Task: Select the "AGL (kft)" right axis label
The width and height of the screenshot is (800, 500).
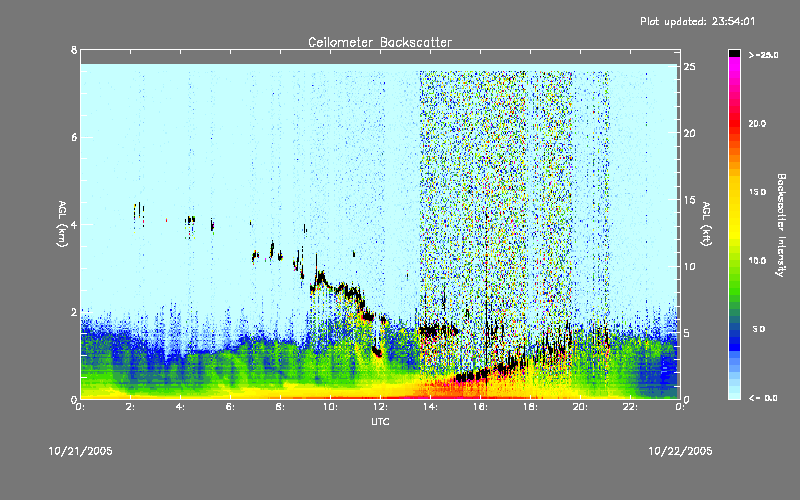Action: click(x=707, y=224)
